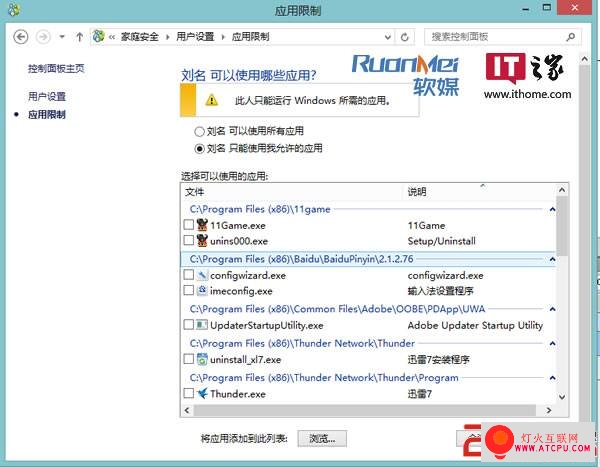The image size is (600, 467).
Task: Click the search magnifier icon
Action: click(571, 37)
